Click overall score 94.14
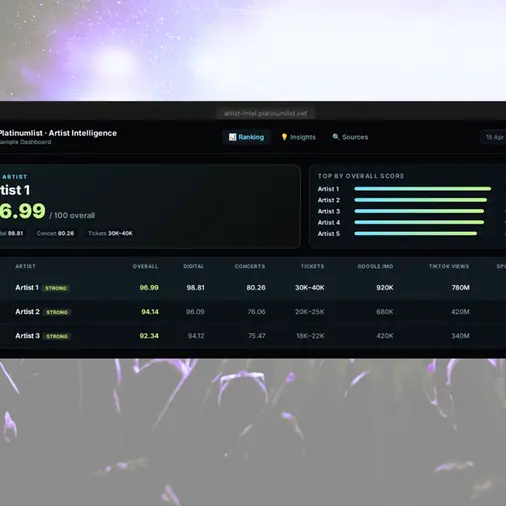 150,312
